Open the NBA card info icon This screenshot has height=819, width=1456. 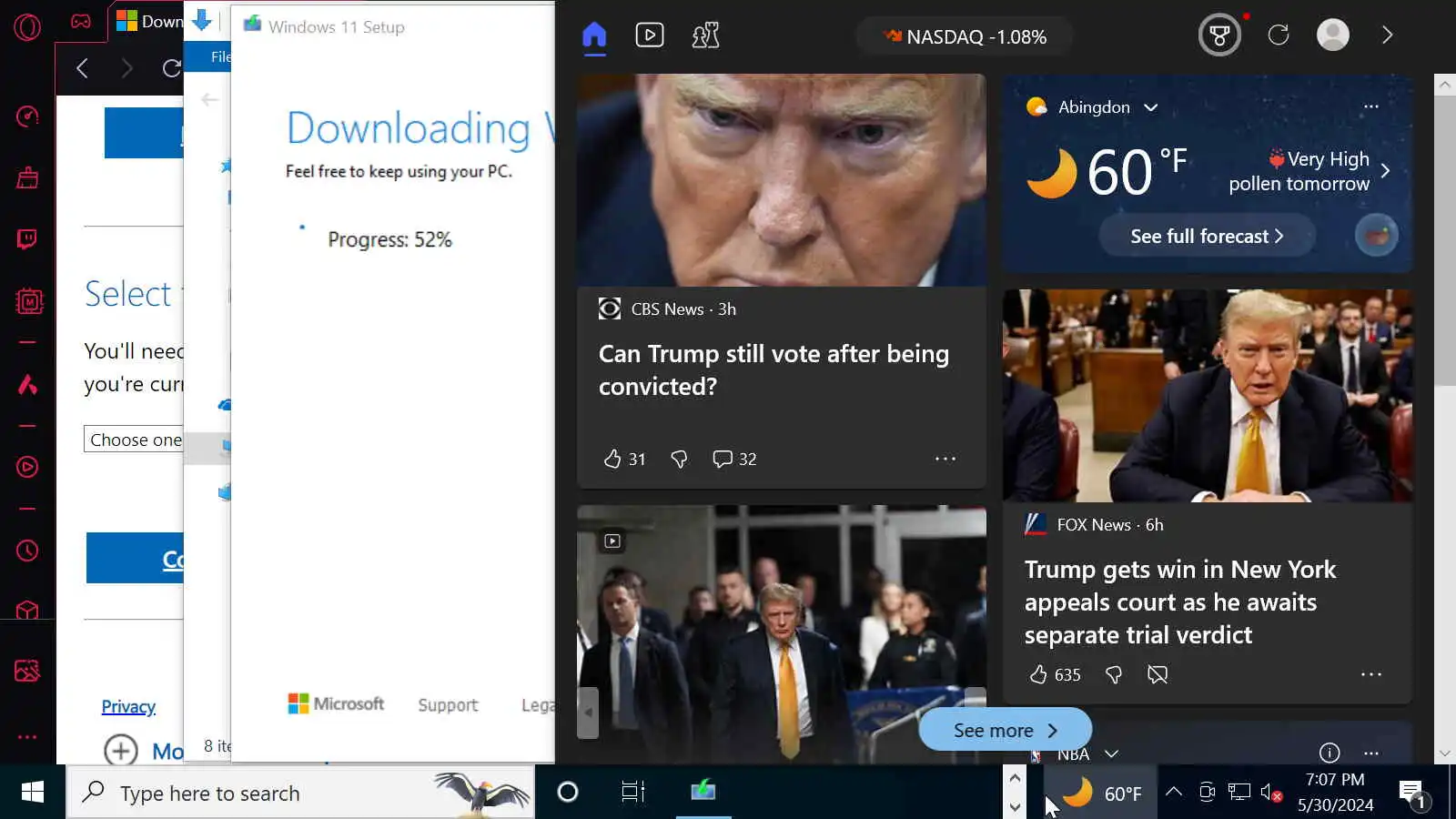pyautogui.click(x=1330, y=753)
